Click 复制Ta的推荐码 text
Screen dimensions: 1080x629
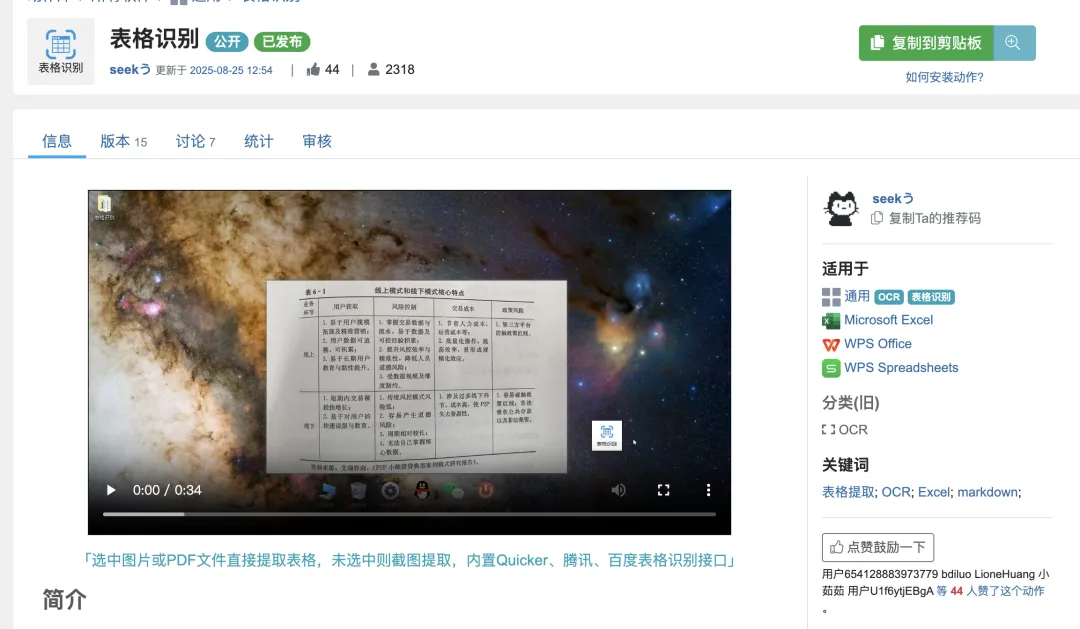(935, 218)
